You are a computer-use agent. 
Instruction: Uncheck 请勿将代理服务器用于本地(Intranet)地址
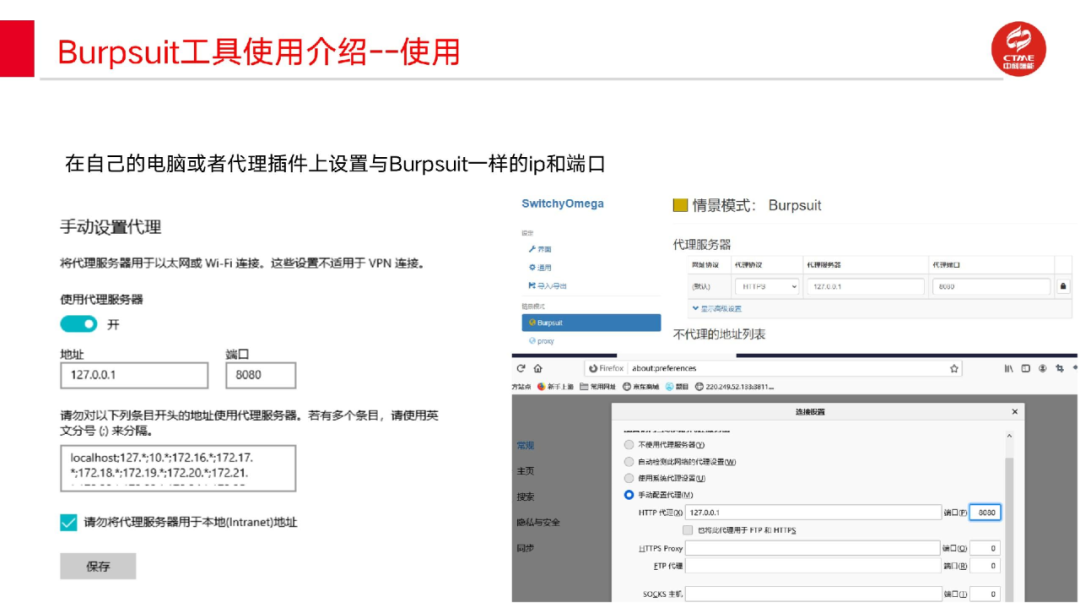pyautogui.click(x=68, y=523)
